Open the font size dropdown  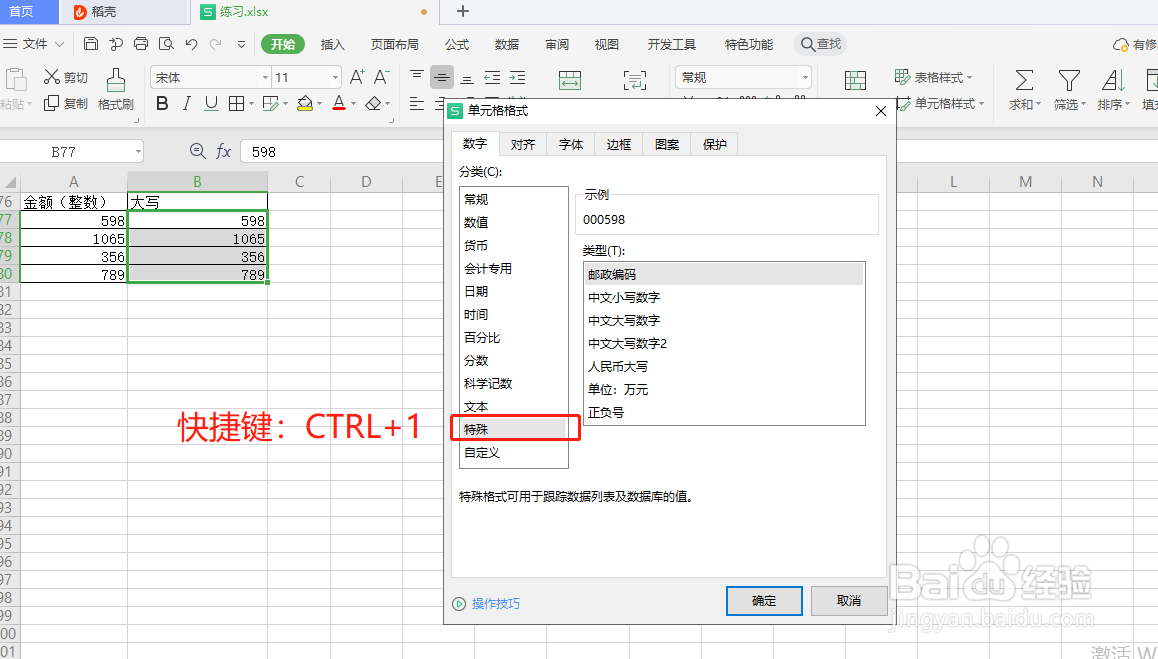pos(333,77)
